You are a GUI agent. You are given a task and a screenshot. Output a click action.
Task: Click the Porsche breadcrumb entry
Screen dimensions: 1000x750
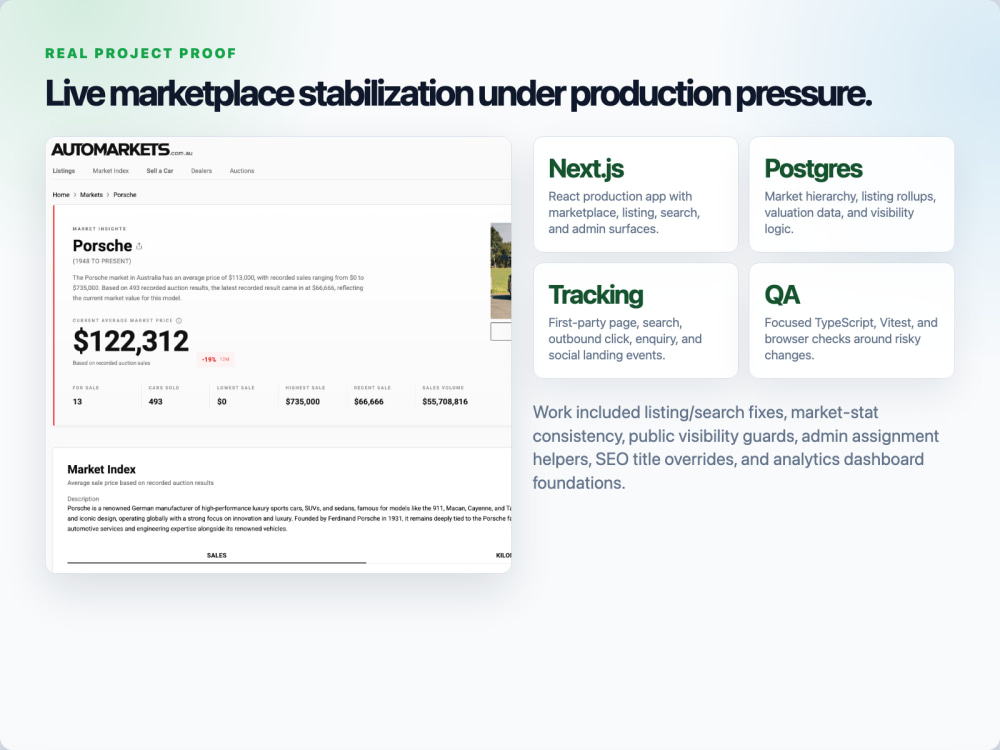point(125,195)
